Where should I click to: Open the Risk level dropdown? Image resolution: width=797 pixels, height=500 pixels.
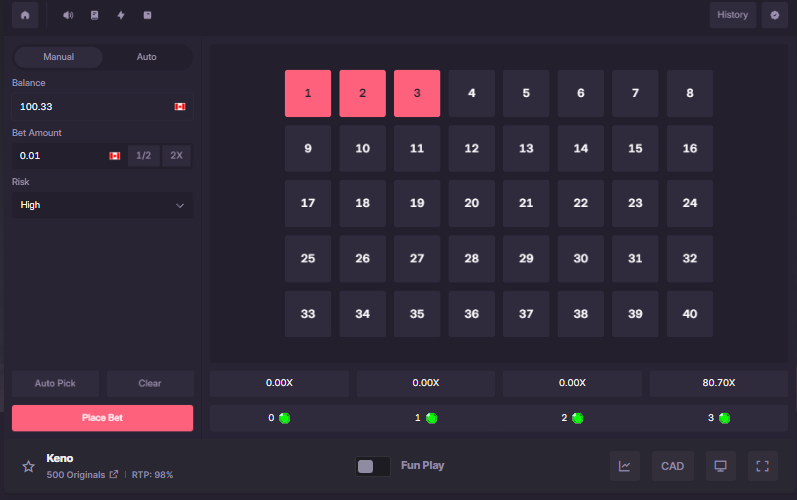[x=102, y=205]
